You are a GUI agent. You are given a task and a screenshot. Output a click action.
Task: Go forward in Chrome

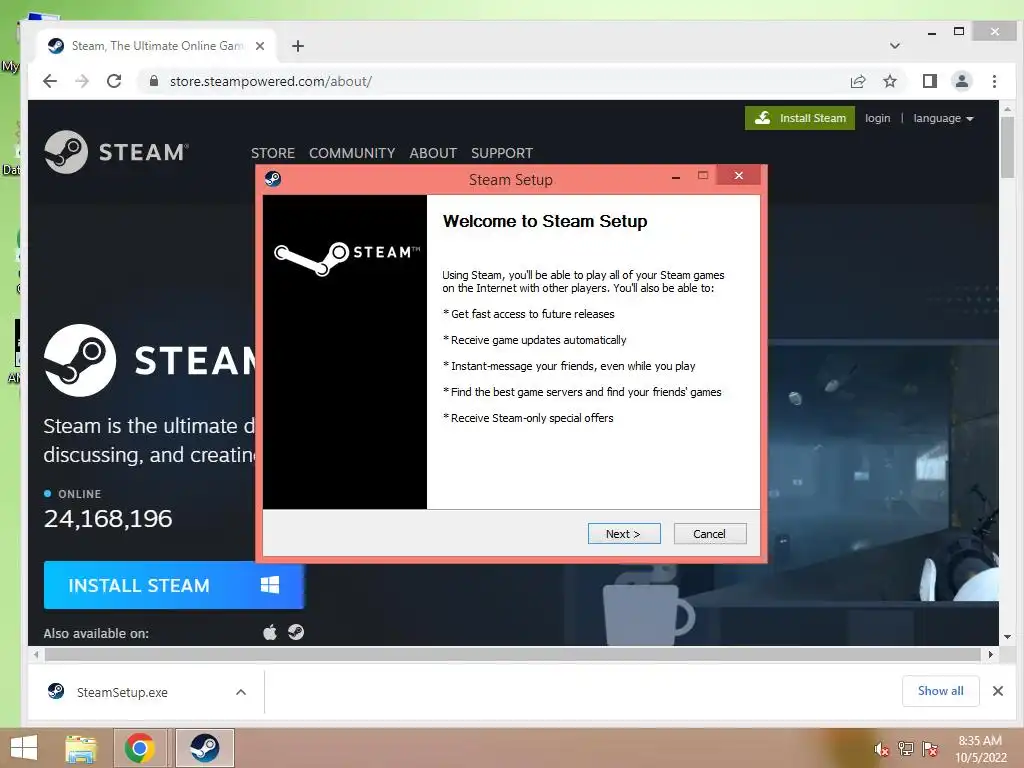[82, 81]
